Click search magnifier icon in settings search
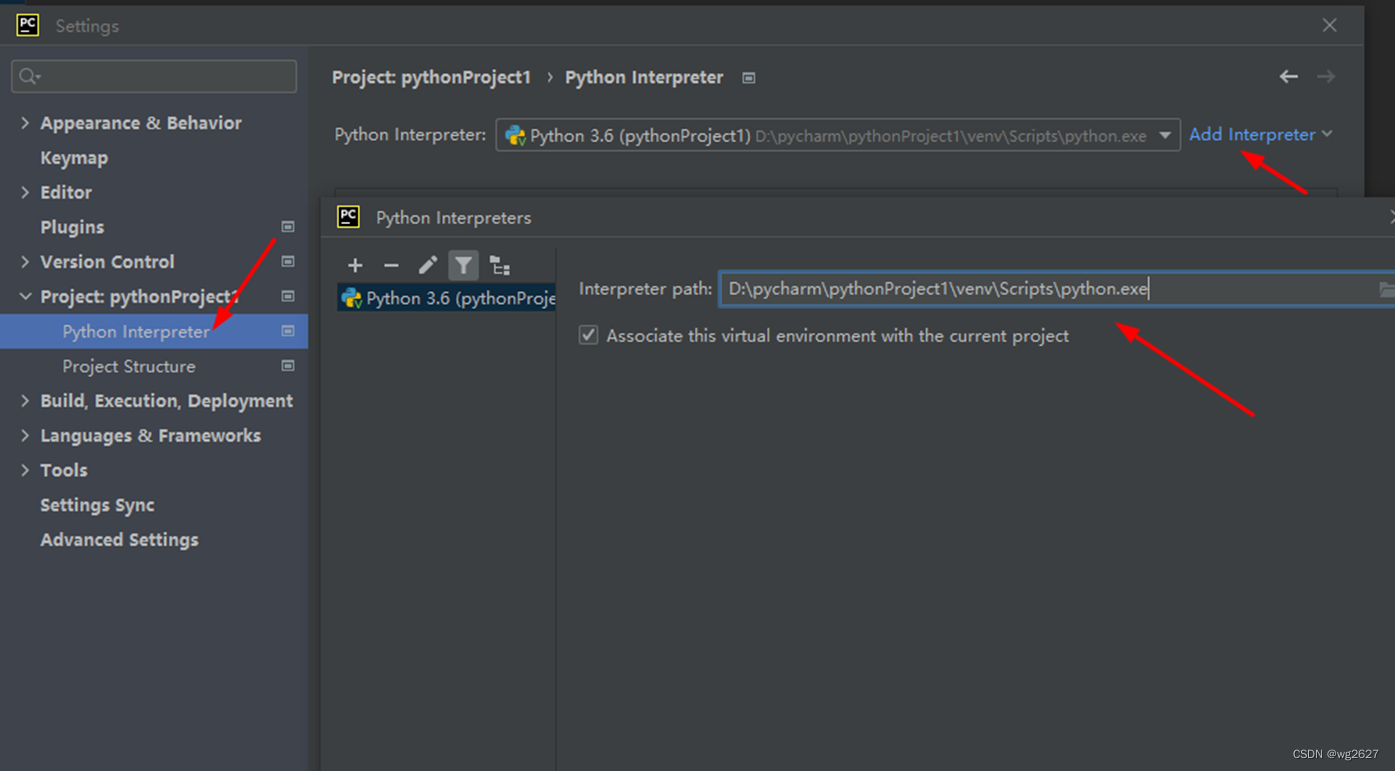Image resolution: width=1395 pixels, height=771 pixels. [29, 76]
